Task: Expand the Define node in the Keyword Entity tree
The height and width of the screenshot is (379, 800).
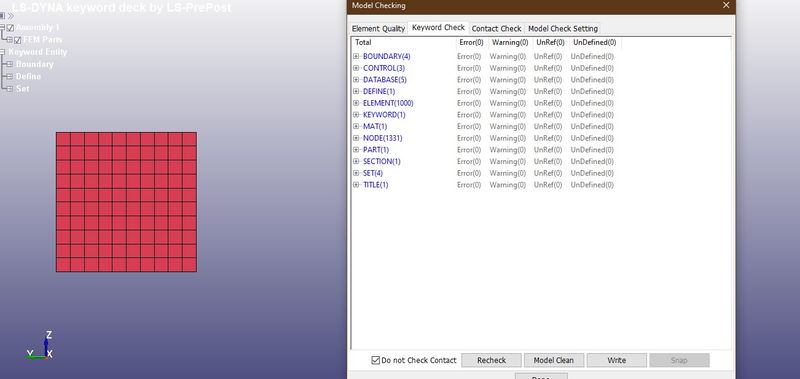Action: point(9,77)
